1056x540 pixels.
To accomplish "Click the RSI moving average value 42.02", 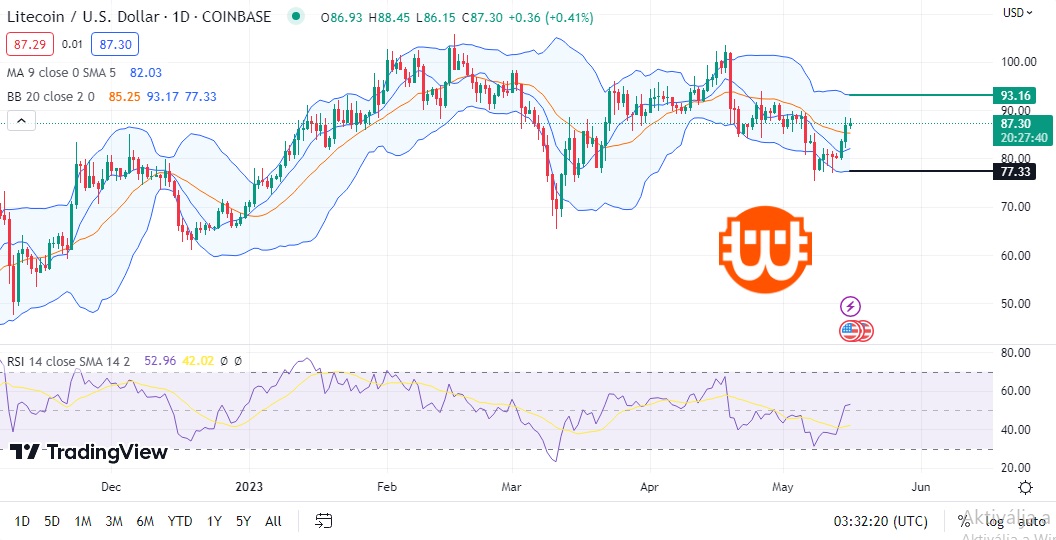I will click(198, 361).
